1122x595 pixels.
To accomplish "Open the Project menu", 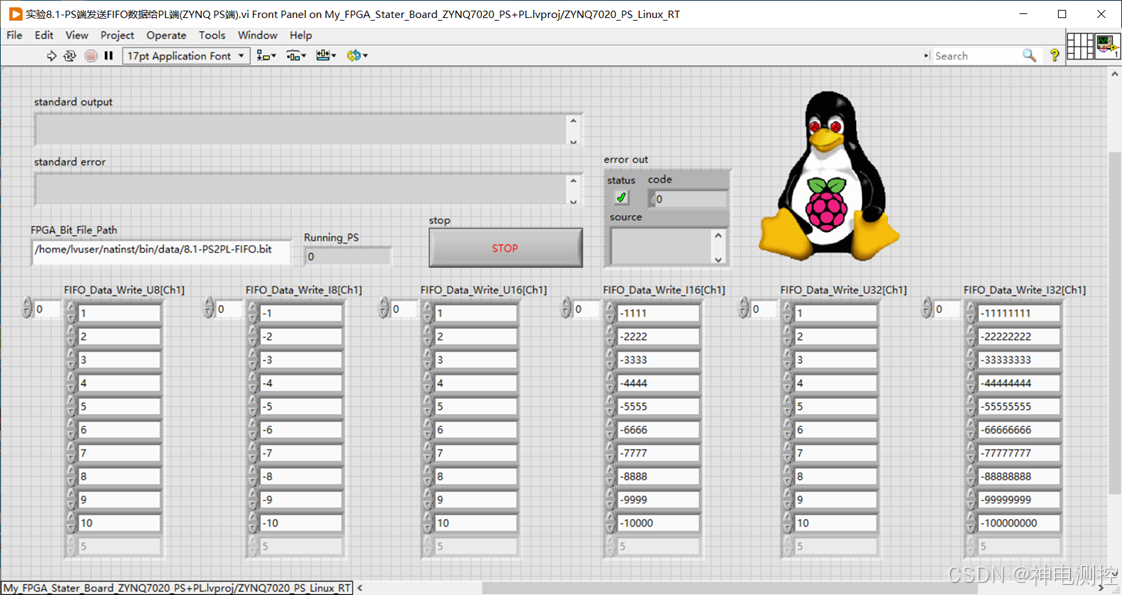I will tap(117, 35).
